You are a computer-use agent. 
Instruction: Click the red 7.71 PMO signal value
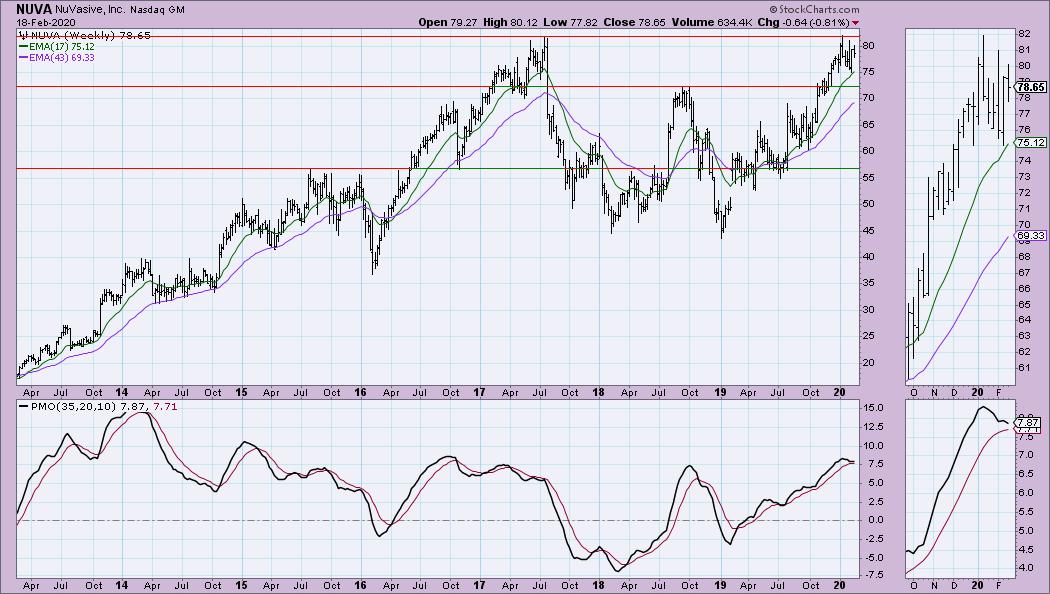point(165,406)
